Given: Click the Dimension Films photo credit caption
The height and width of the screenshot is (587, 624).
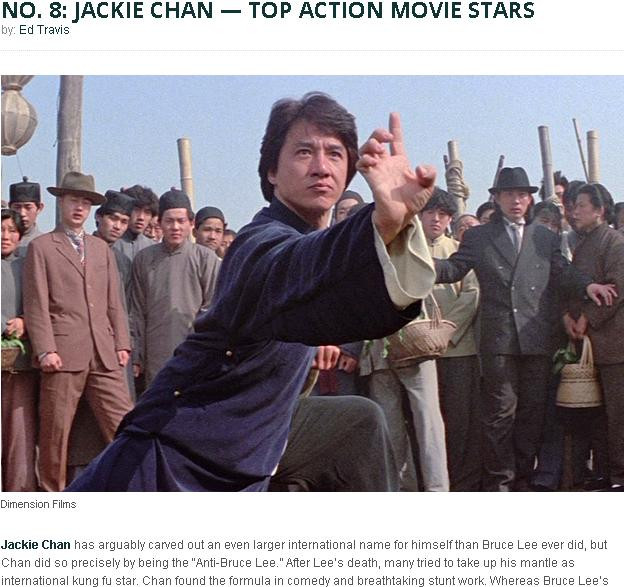Looking at the screenshot, I should coord(38,504).
